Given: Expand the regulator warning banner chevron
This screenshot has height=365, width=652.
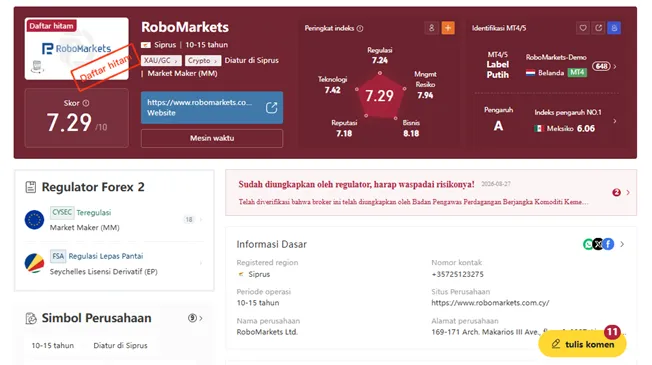Looking at the screenshot, I should coord(628,192).
